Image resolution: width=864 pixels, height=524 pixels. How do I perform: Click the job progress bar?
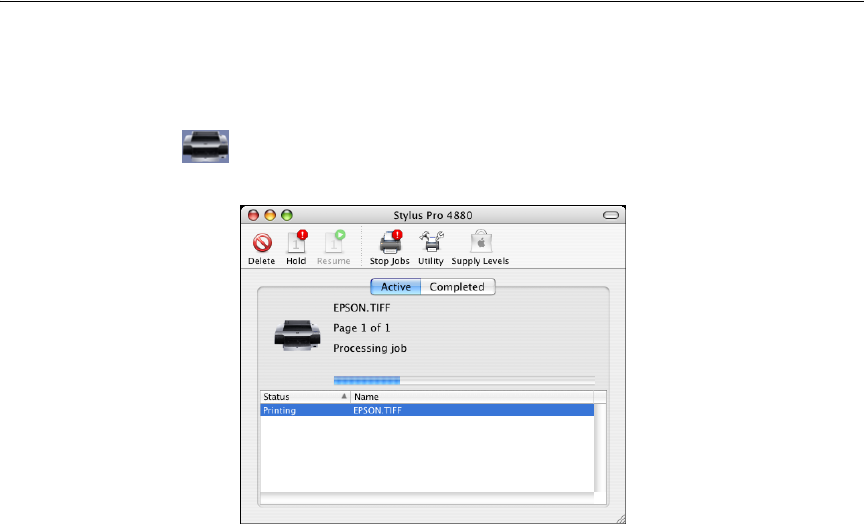tap(464, 380)
